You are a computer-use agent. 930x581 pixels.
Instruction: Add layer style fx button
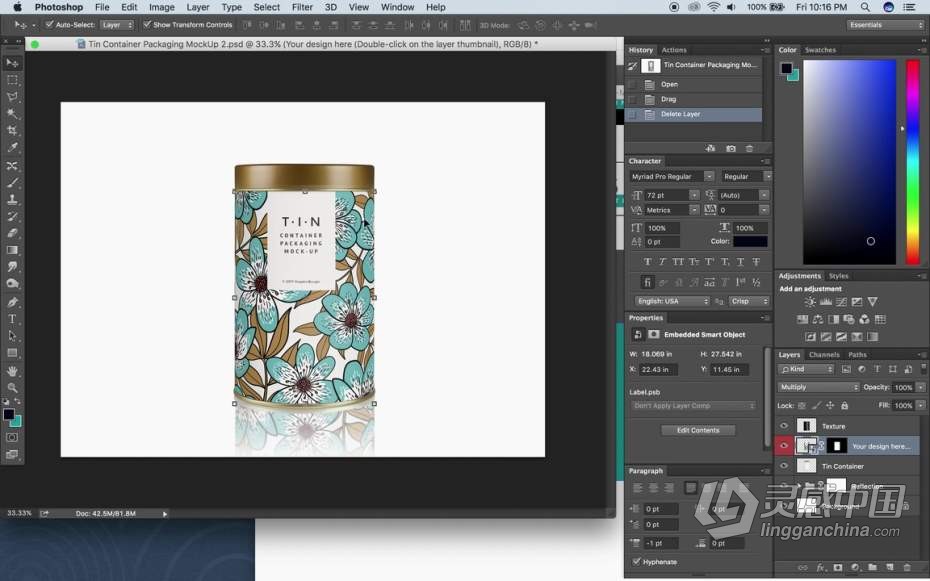click(x=821, y=568)
